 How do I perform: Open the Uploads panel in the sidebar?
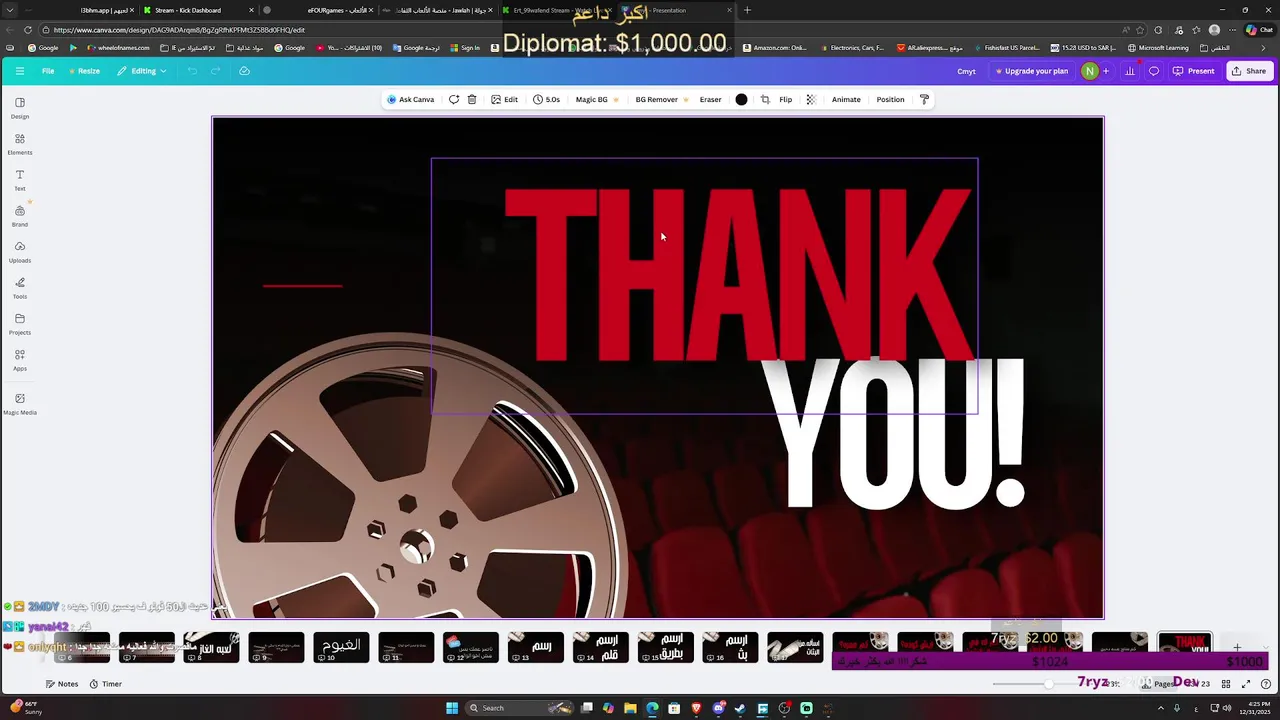click(x=20, y=252)
